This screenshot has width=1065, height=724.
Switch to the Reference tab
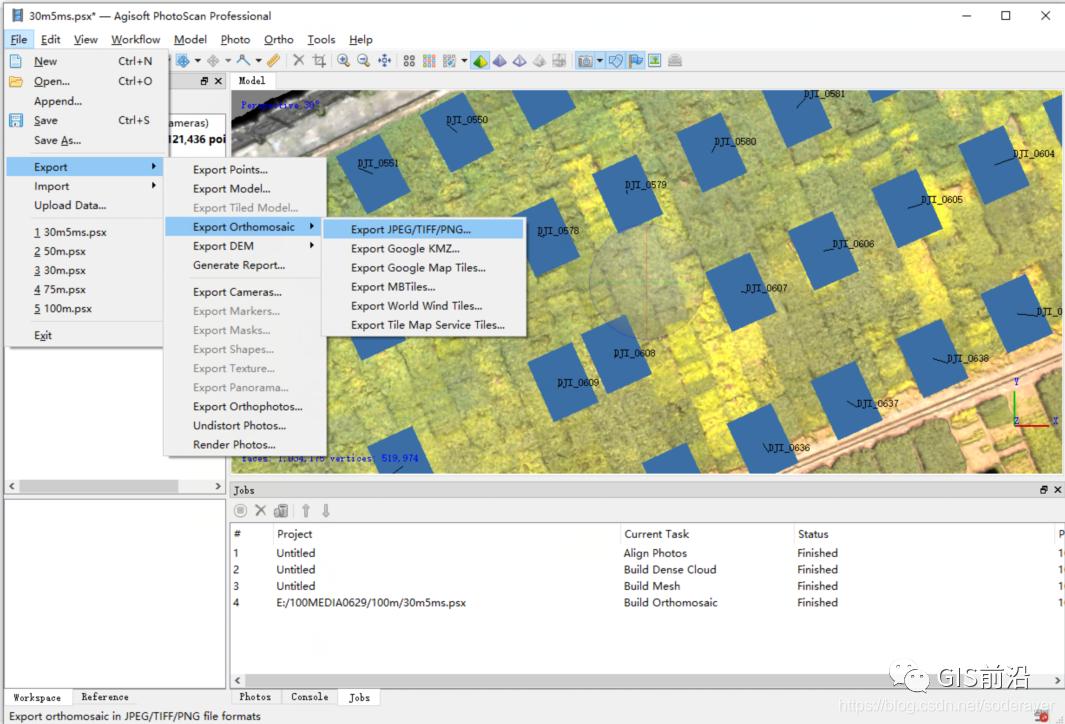tap(105, 697)
